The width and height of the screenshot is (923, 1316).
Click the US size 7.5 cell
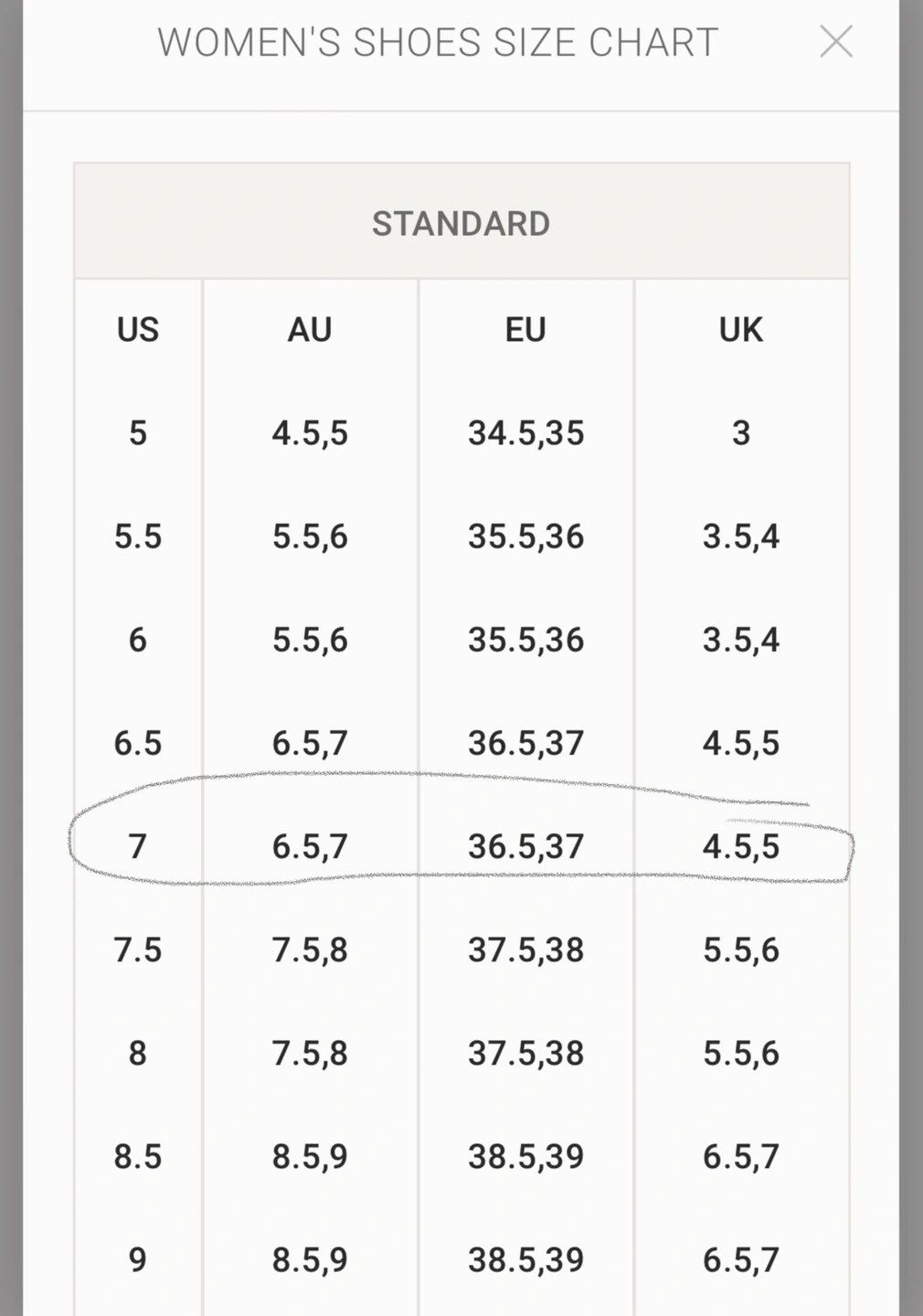(x=138, y=950)
